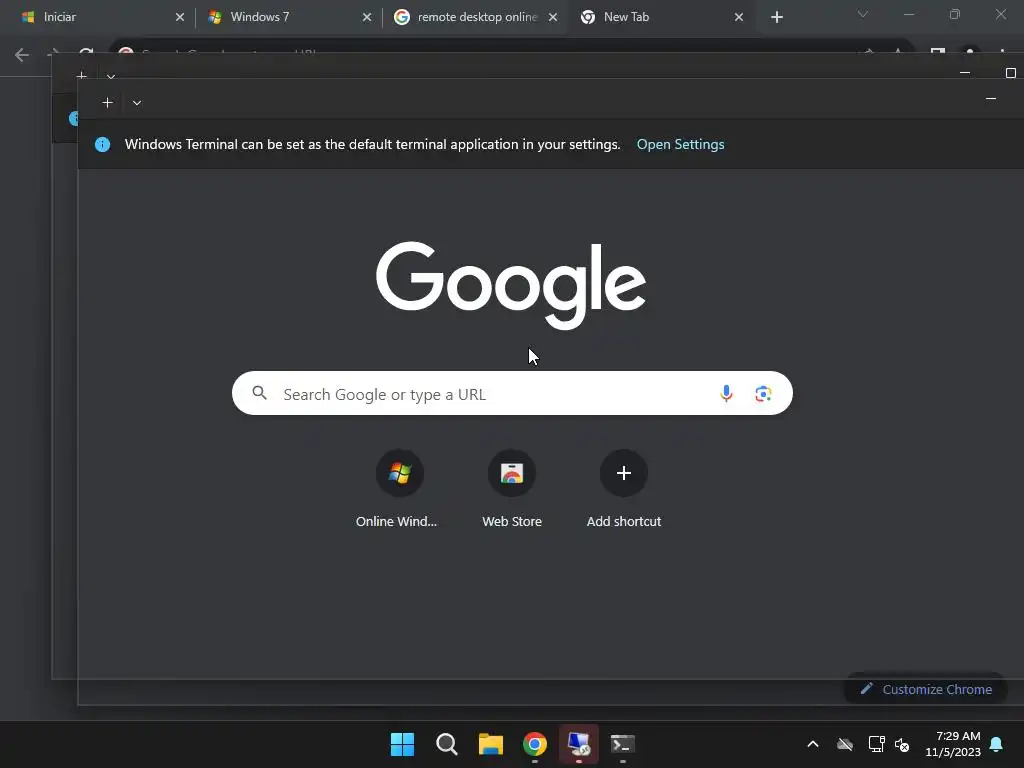
Task: Close the remote desktop online tab
Action: point(553,17)
